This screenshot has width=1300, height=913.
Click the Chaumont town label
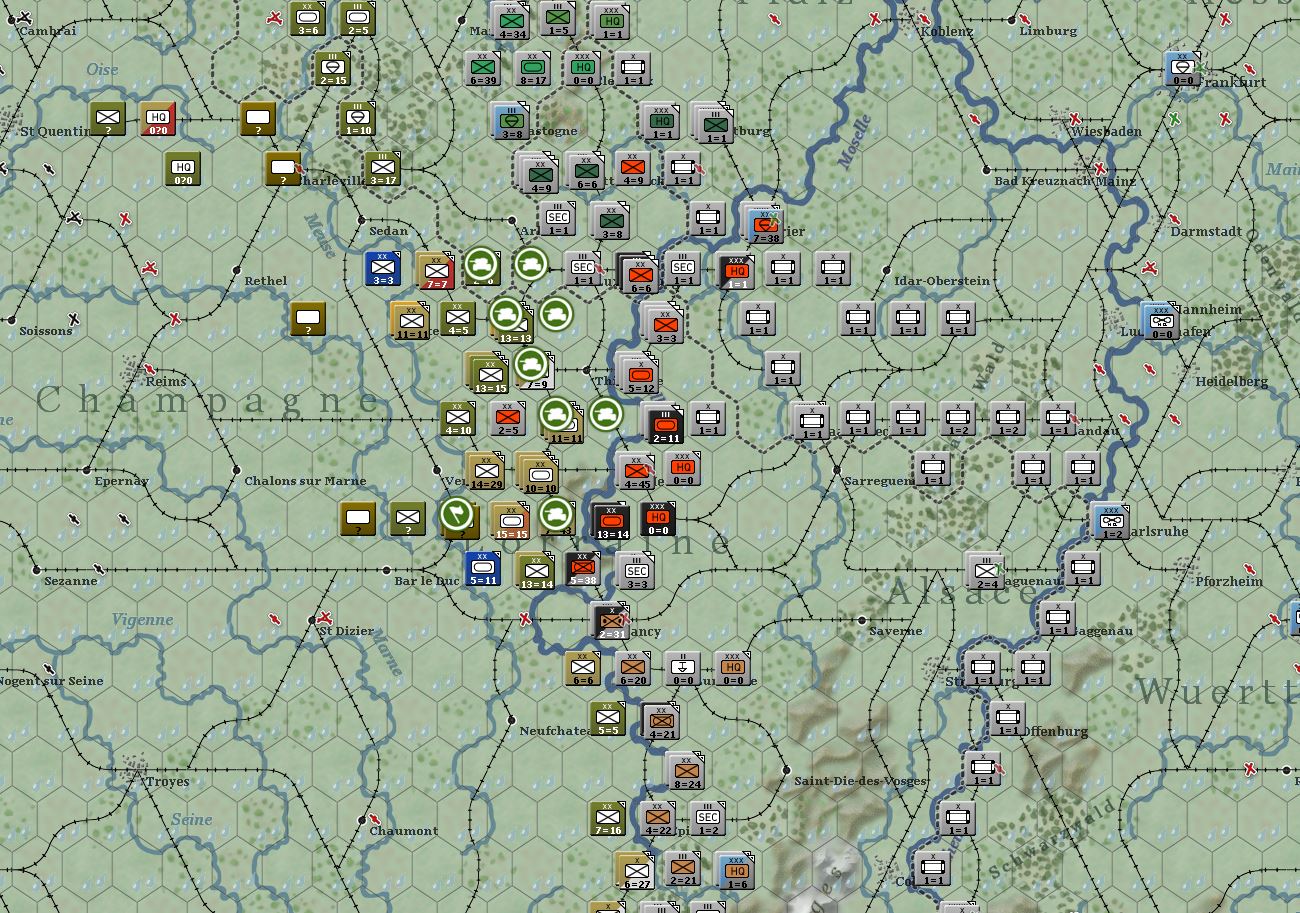click(404, 831)
